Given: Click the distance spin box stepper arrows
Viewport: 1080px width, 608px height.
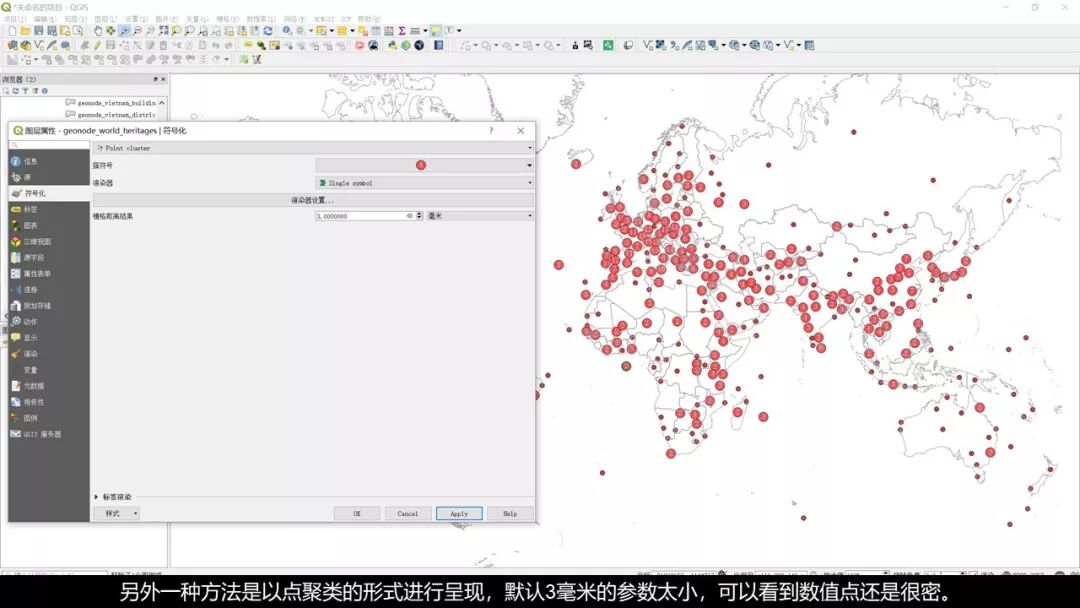Looking at the screenshot, I should tap(419, 216).
